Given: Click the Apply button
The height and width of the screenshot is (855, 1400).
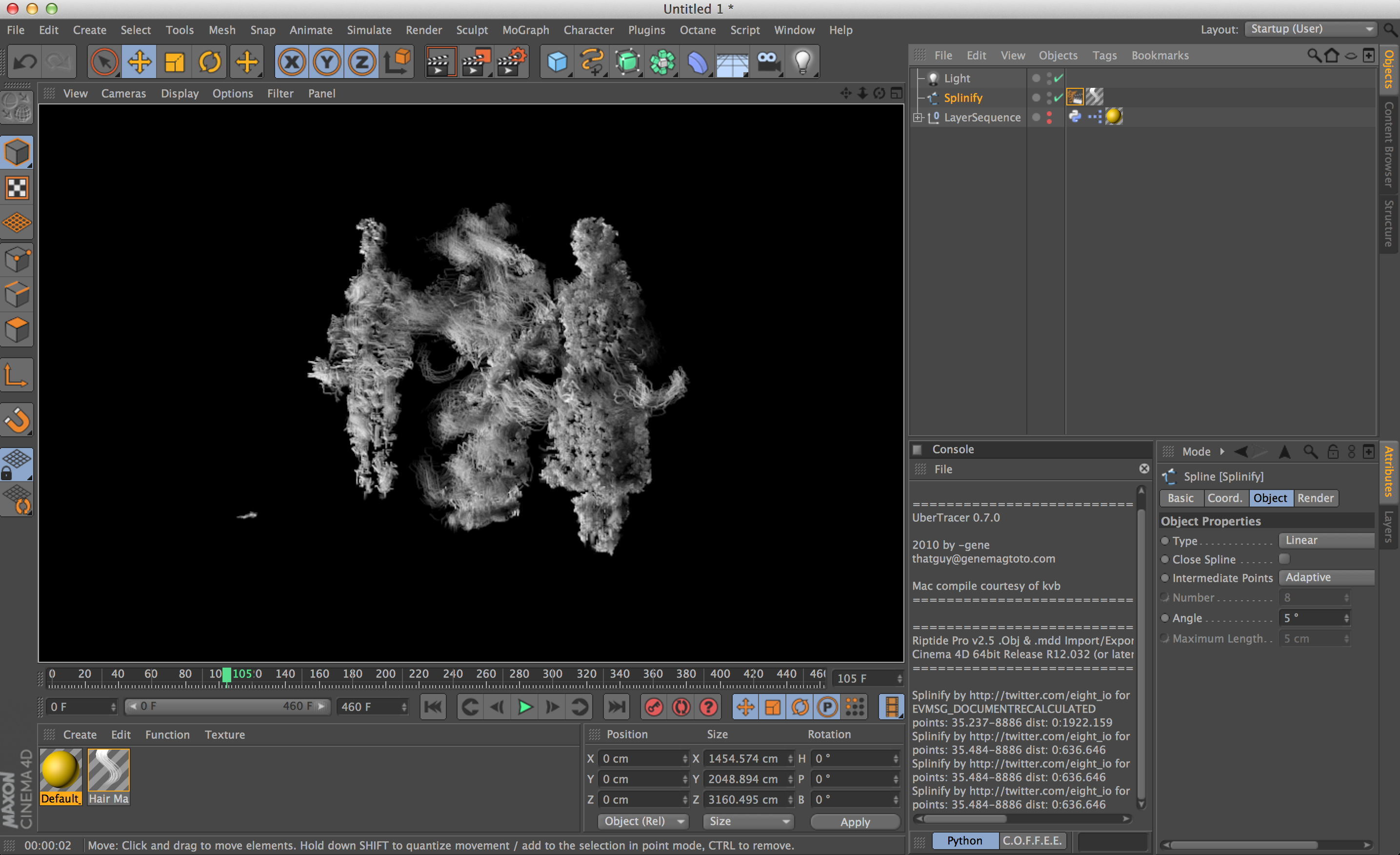Looking at the screenshot, I should coord(855,822).
